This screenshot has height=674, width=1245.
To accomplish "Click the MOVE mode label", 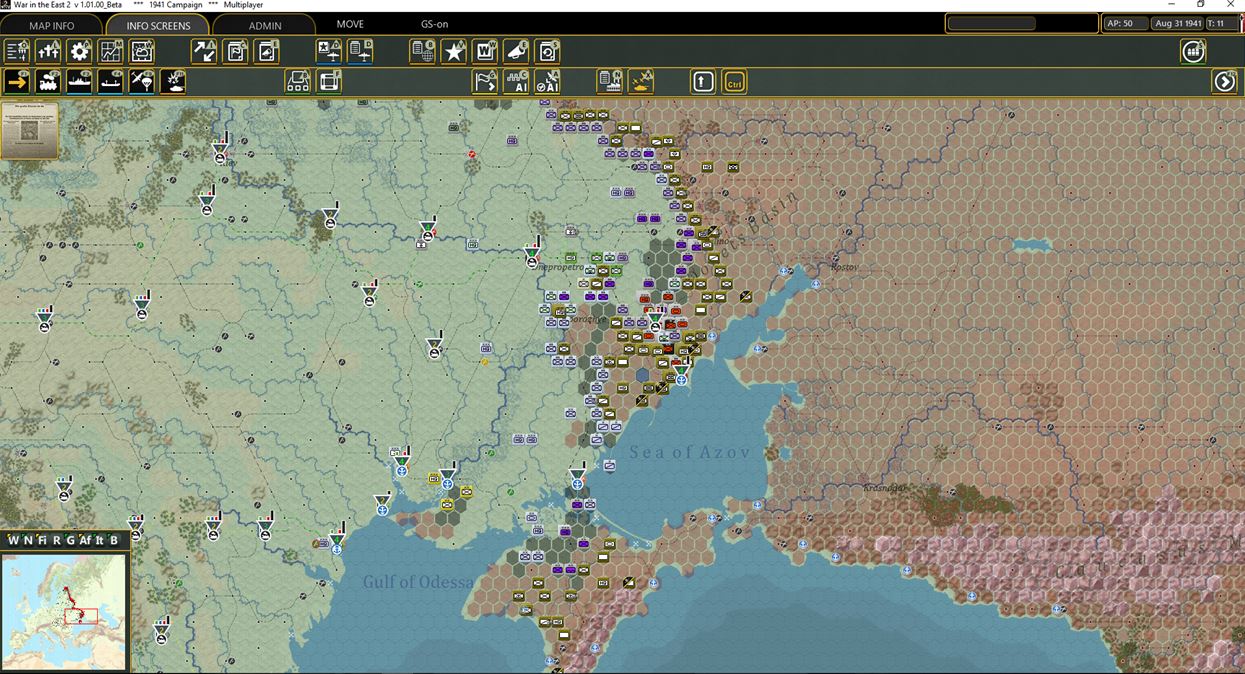I will (x=350, y=24).
